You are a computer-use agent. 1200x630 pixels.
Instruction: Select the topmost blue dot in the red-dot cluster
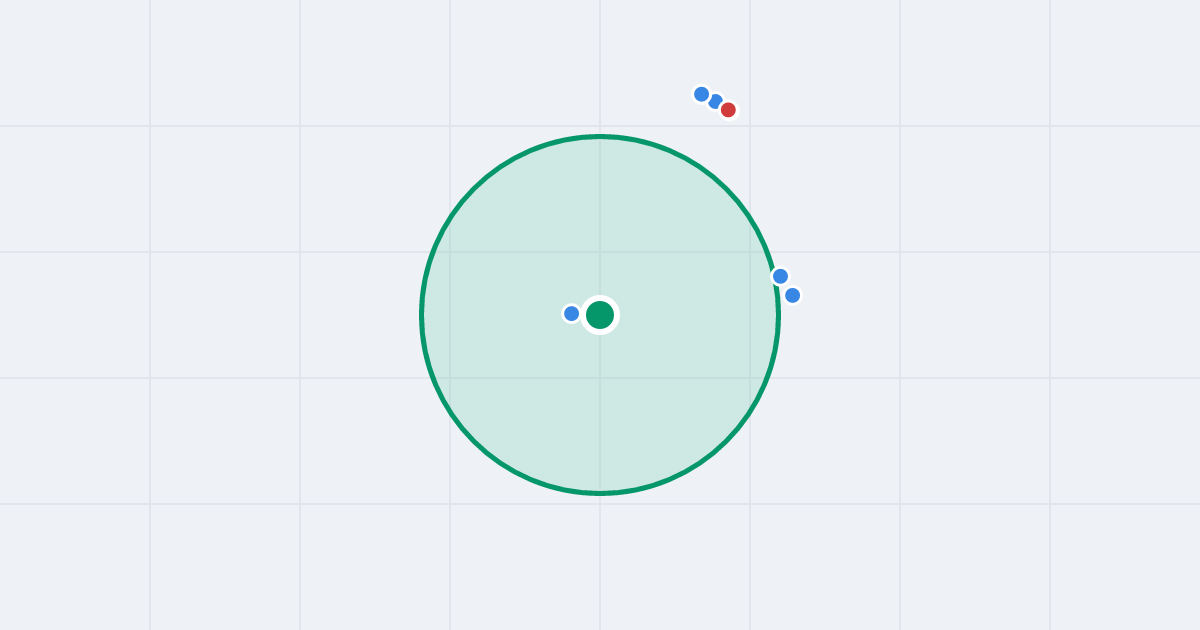702,94
